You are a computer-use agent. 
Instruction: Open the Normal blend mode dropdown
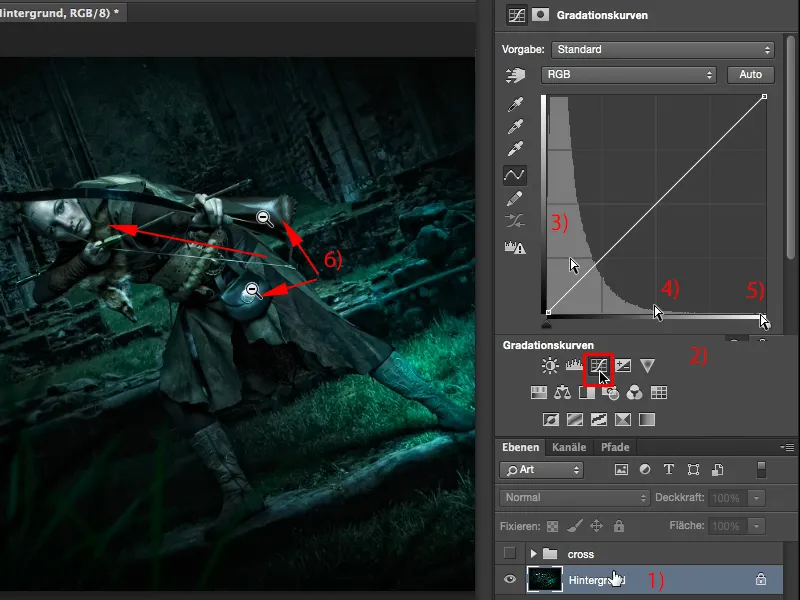(x=574, y=497)
